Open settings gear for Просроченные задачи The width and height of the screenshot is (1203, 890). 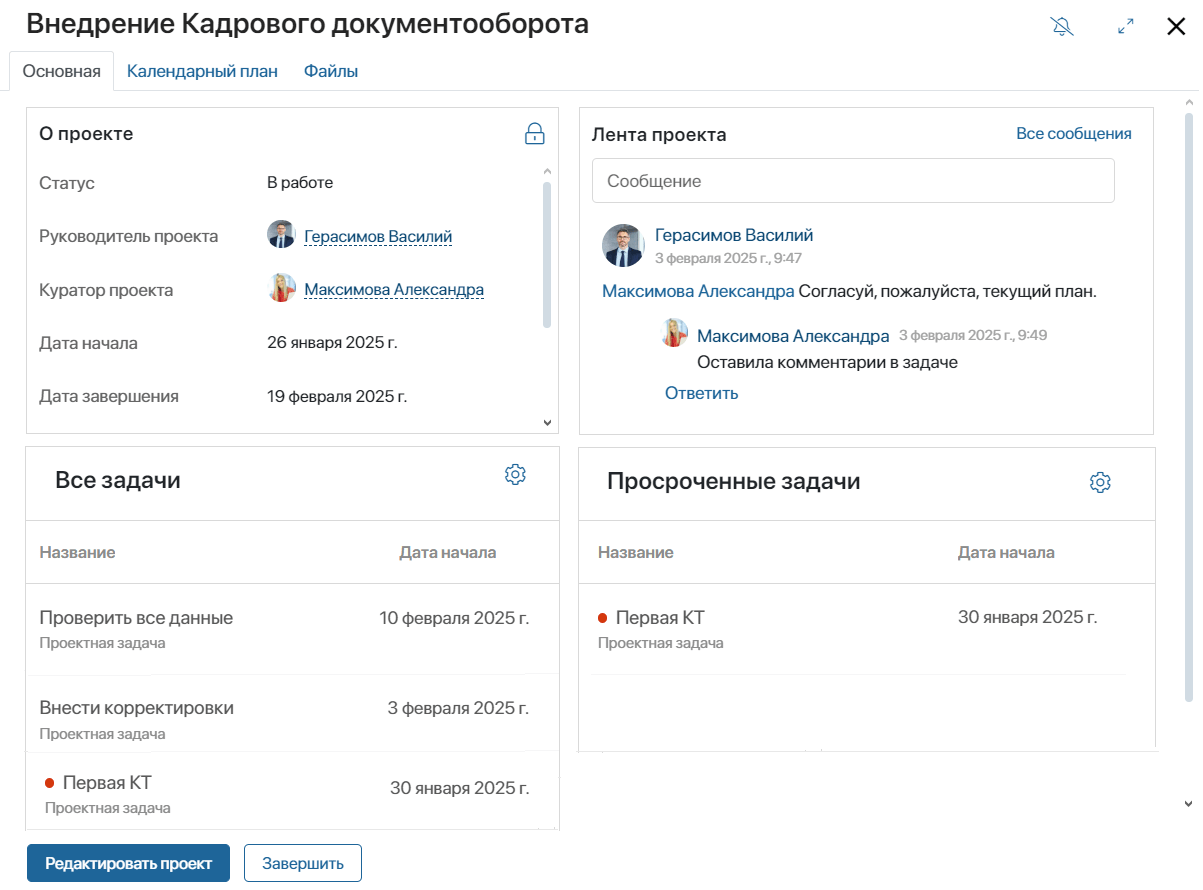tap(1100, 483)
